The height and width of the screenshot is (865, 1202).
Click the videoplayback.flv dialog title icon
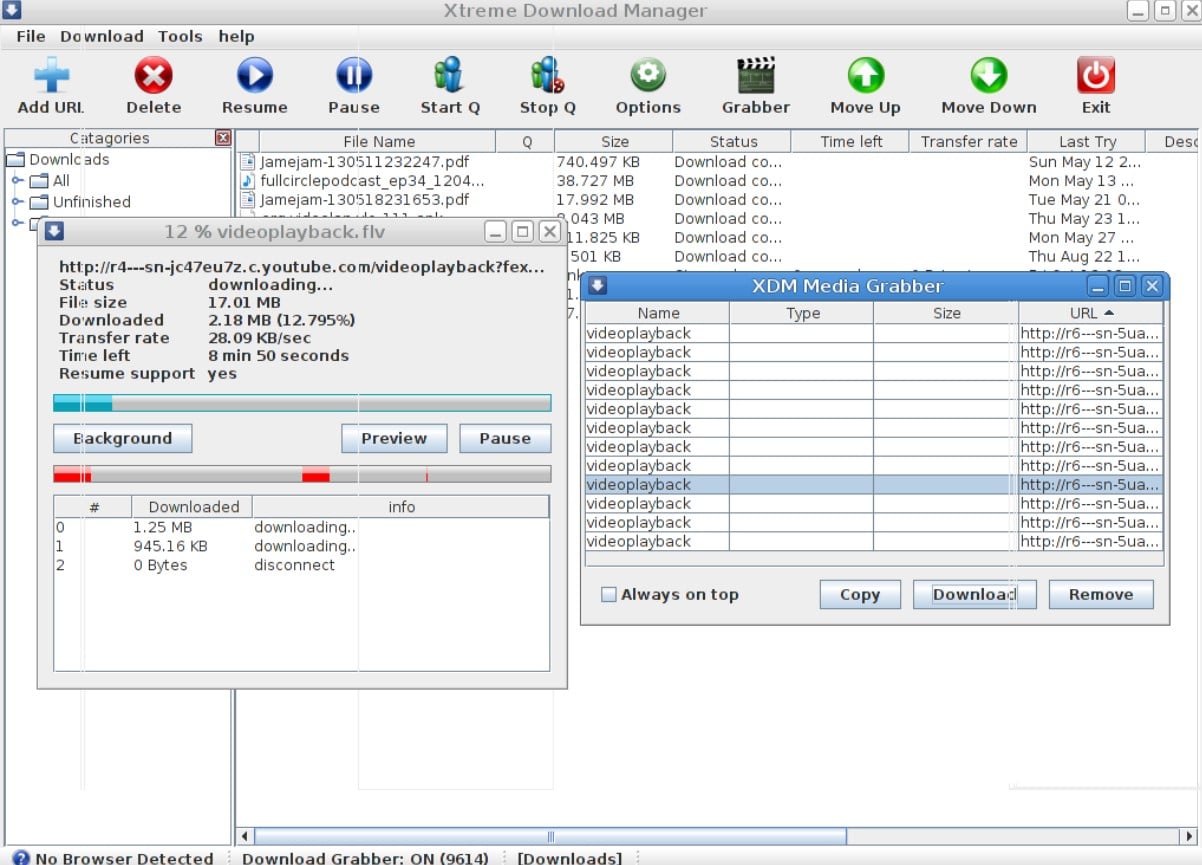(54, 232)
